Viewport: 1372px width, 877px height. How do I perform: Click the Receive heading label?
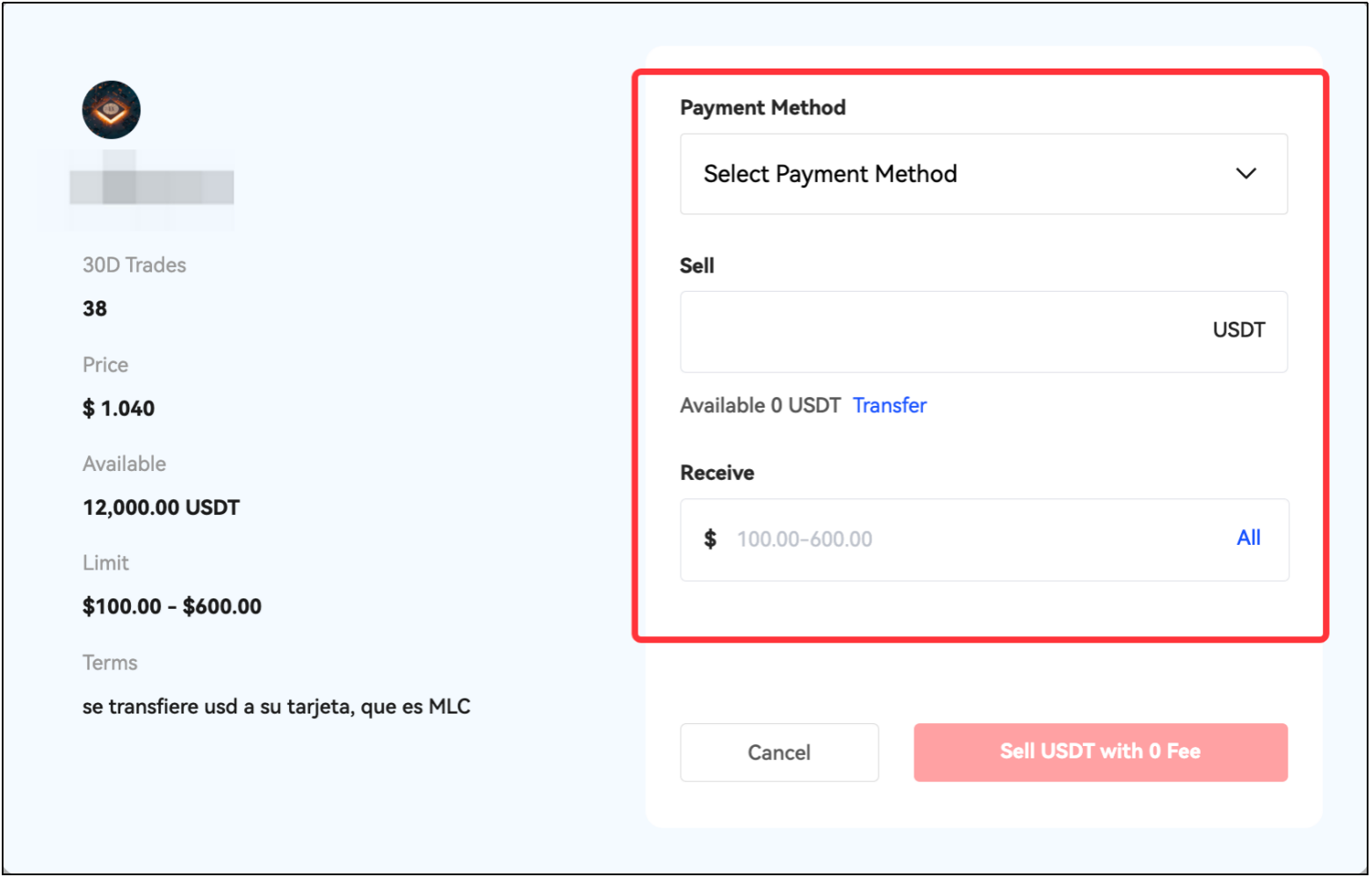click(x=717, y=473)
